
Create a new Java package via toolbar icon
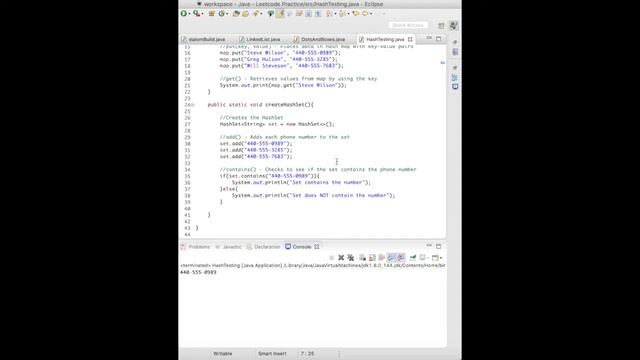(x=211, y=13)
